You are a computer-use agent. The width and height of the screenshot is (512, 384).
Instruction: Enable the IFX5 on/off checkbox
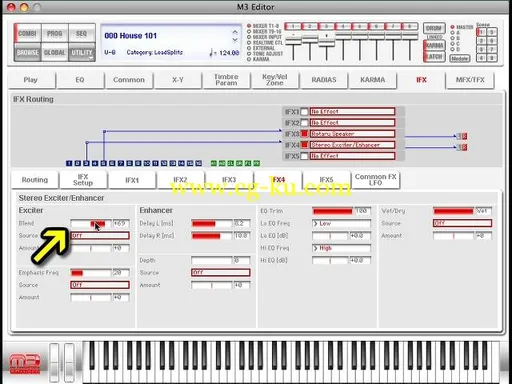pyautogui.click(x=304, y=156)
